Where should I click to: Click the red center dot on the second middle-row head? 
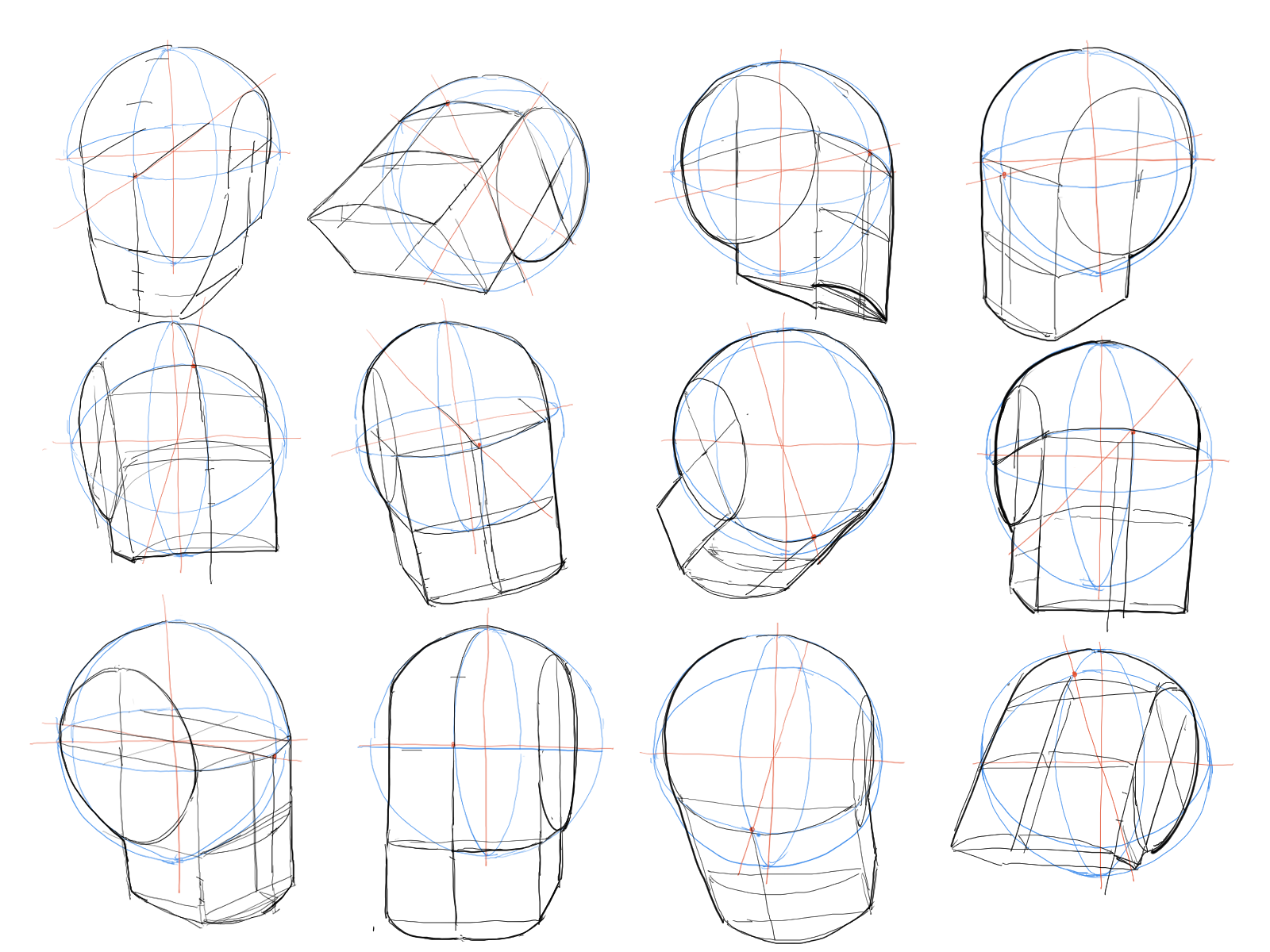point(479,445)
